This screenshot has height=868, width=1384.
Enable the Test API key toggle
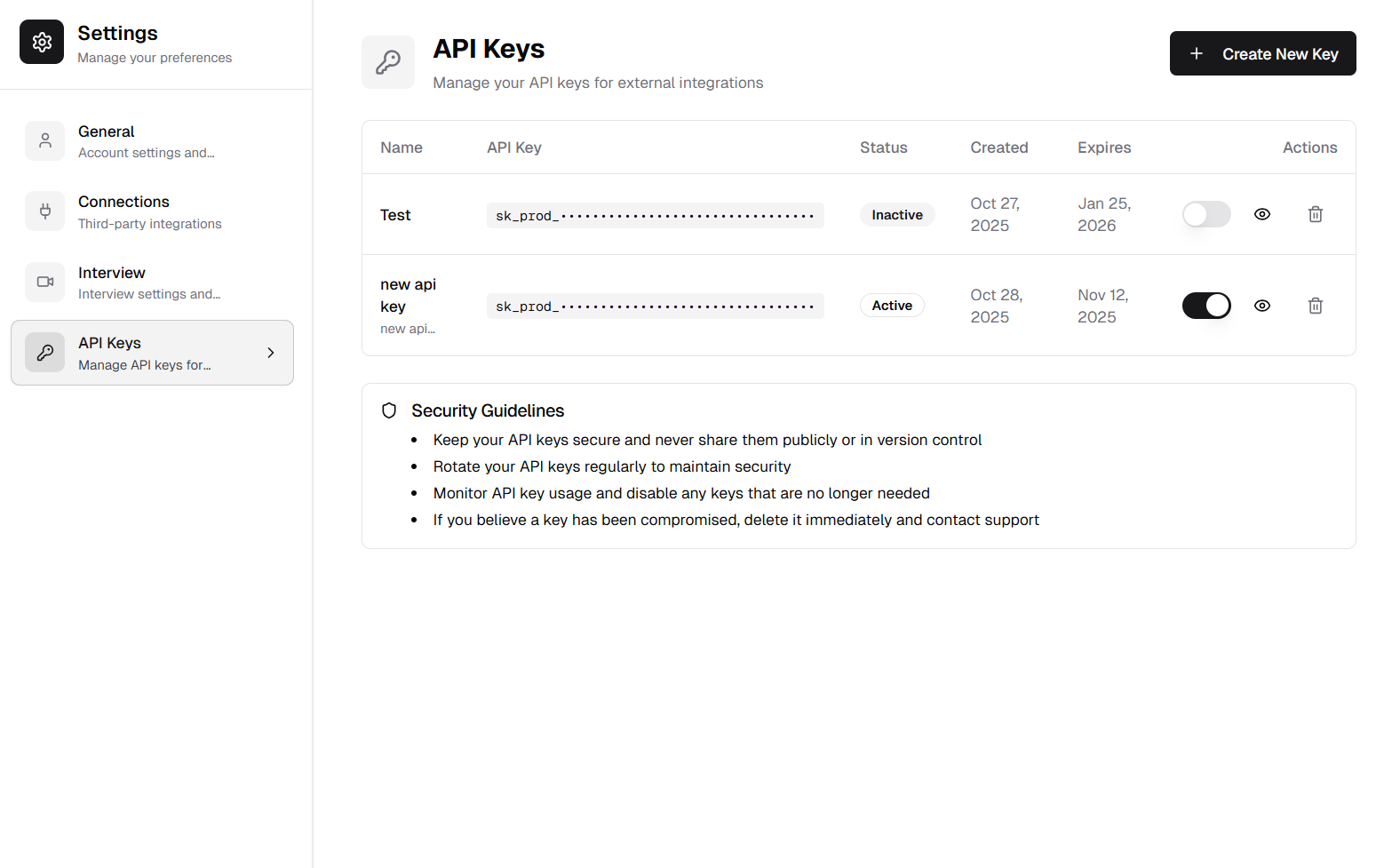tap(1206, 214)
